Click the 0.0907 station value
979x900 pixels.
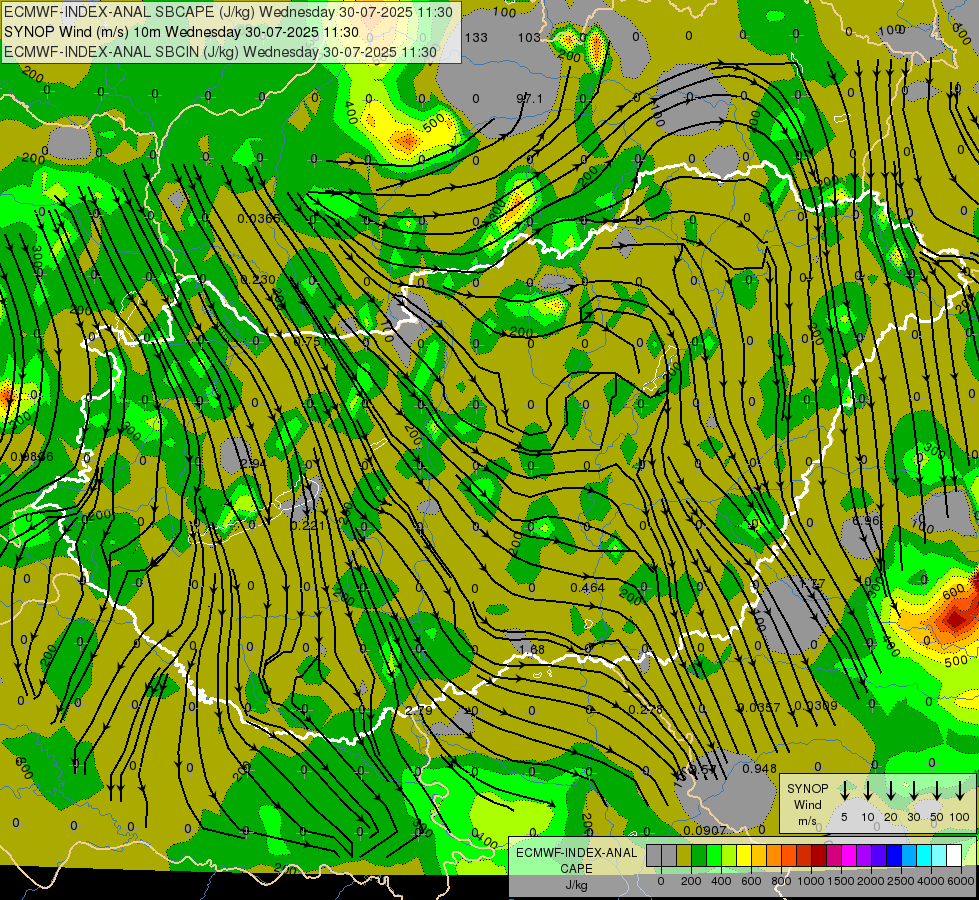(705, 830)
